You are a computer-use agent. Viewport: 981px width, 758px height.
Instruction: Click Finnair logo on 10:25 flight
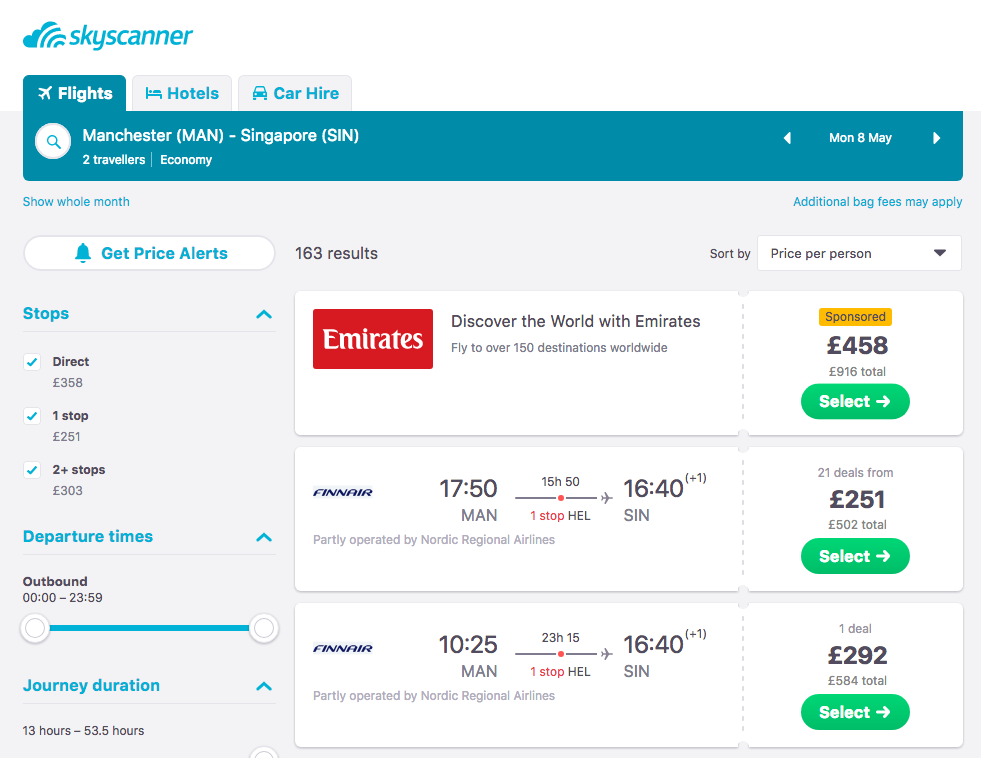point(343,648)
